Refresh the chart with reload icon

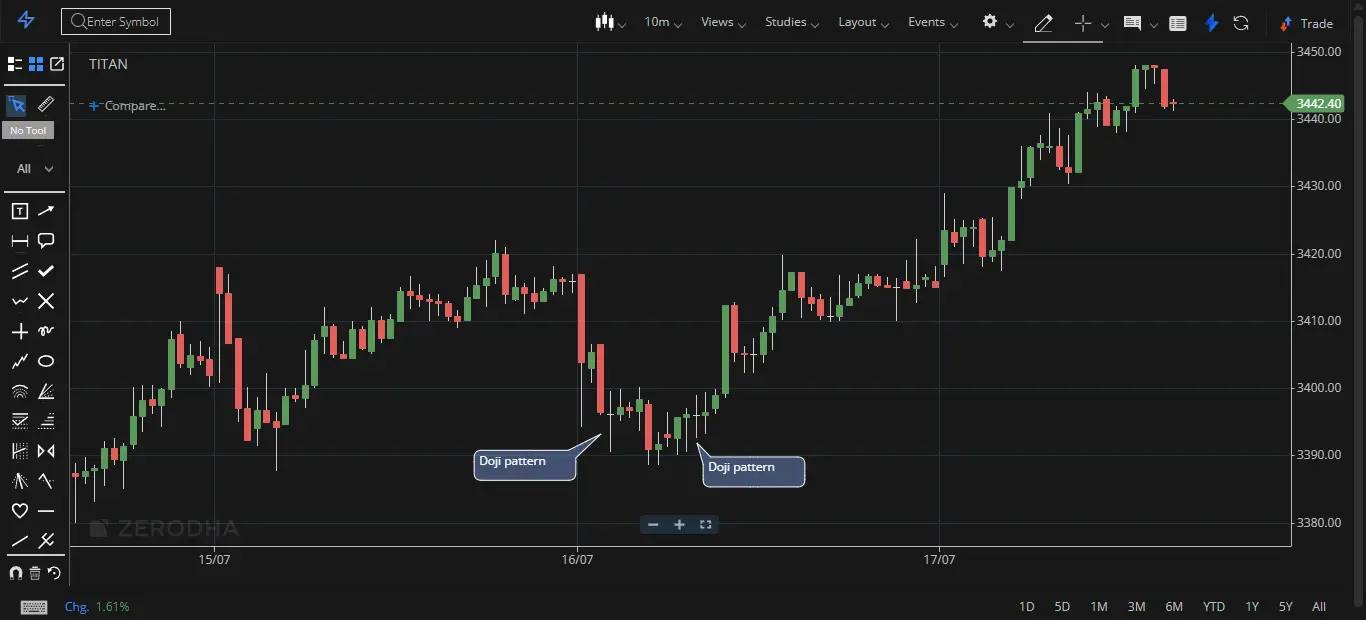tap(1241, 22)
